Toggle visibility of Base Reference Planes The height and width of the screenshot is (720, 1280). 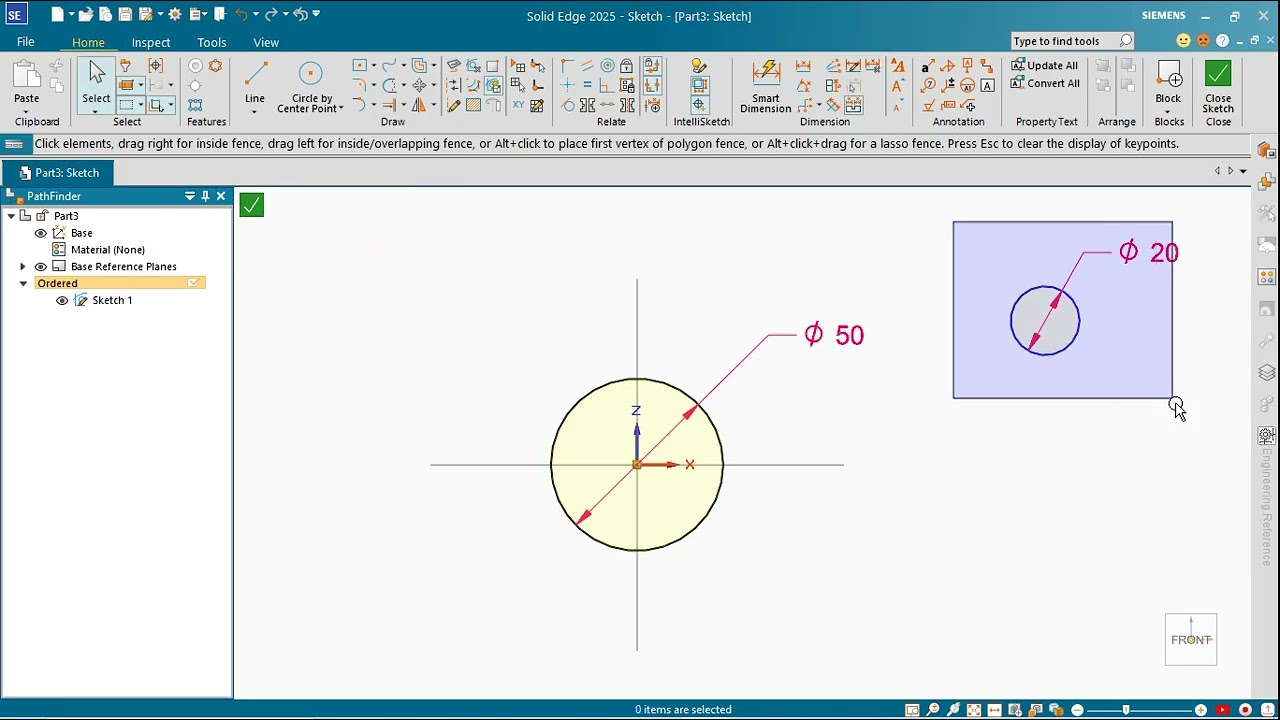pos(41,267)
